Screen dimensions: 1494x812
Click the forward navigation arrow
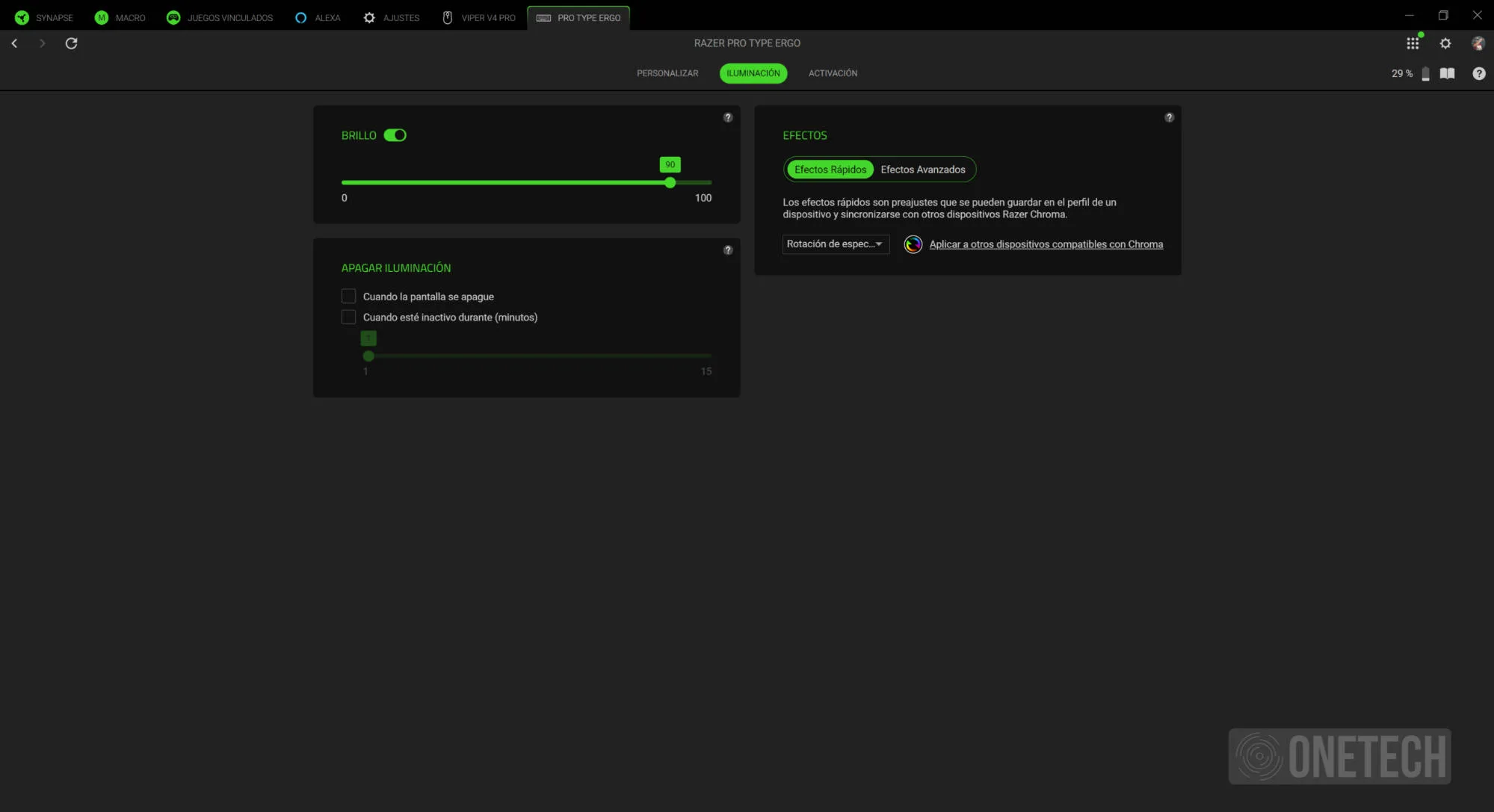pyautogui.click(x=42, y=43)
